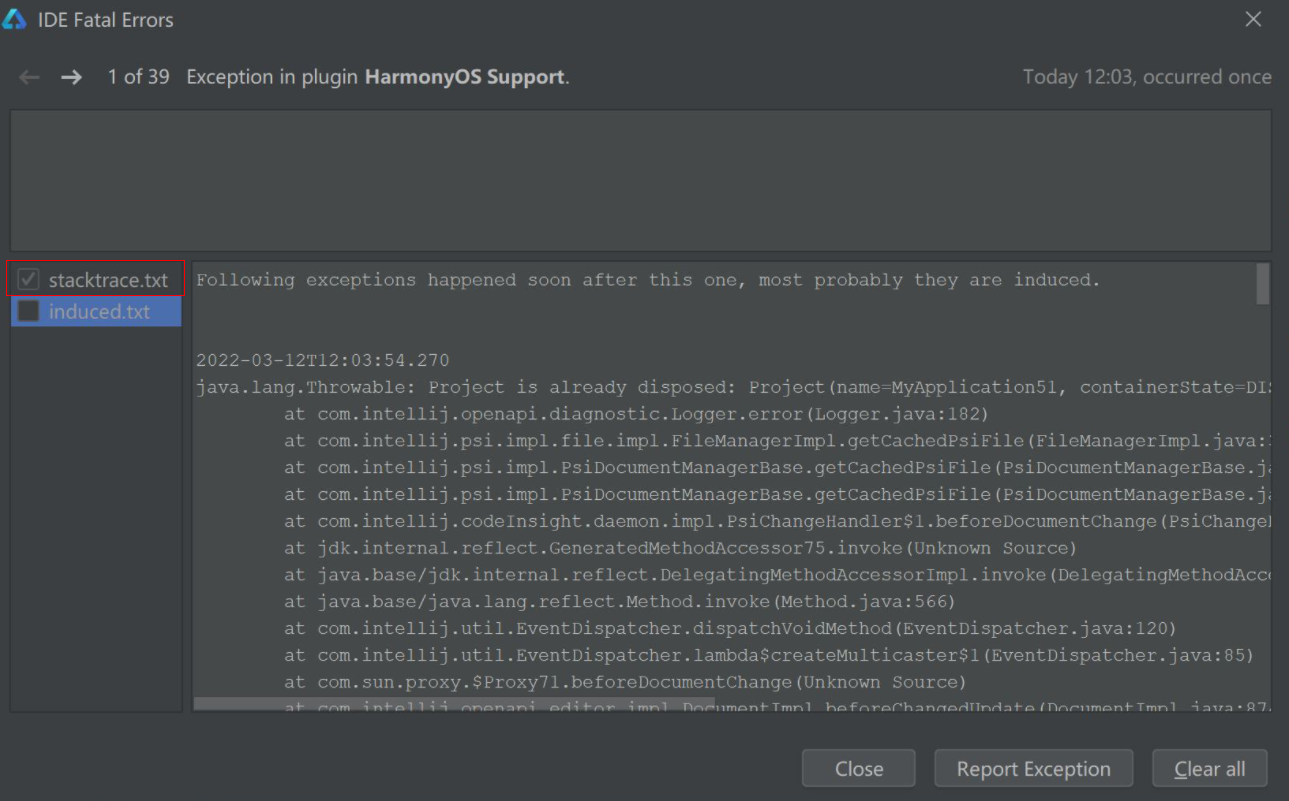Click the java.lang.Throwable line

[733, 387]
